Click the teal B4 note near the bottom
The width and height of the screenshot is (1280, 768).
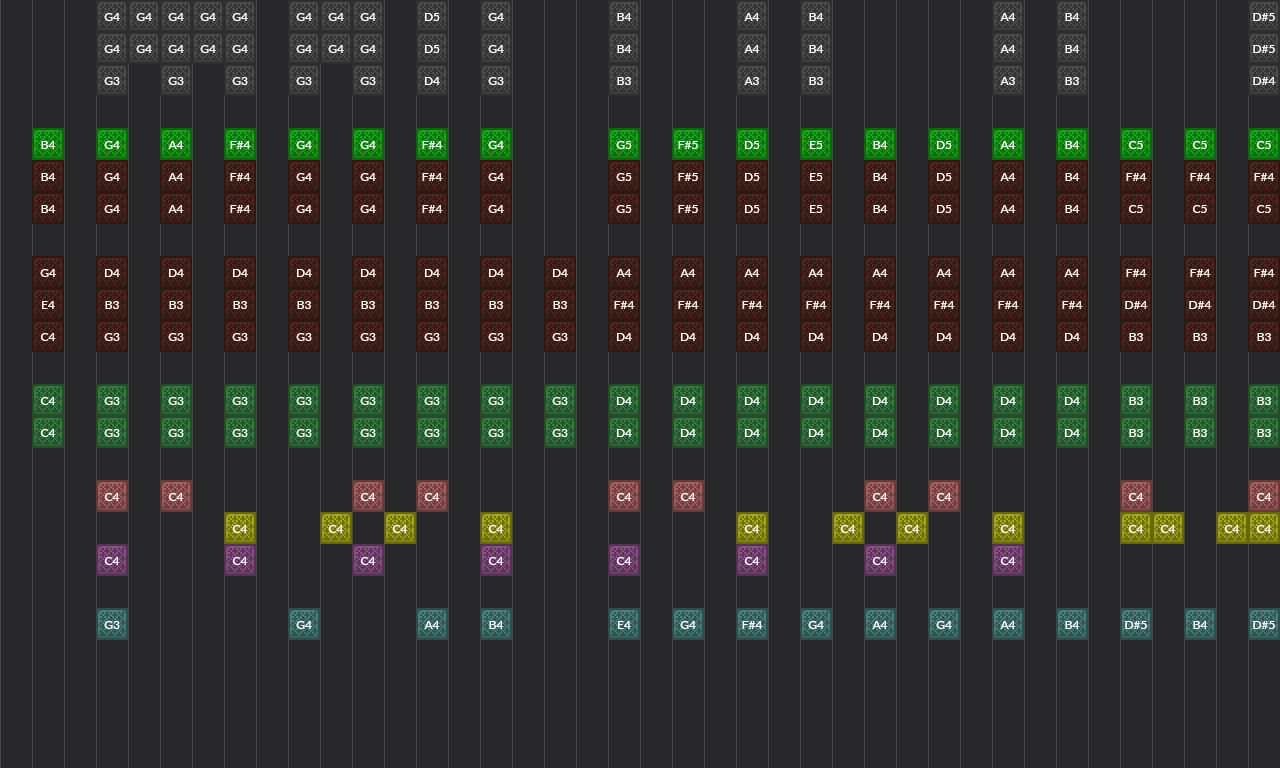click(495, 624)
